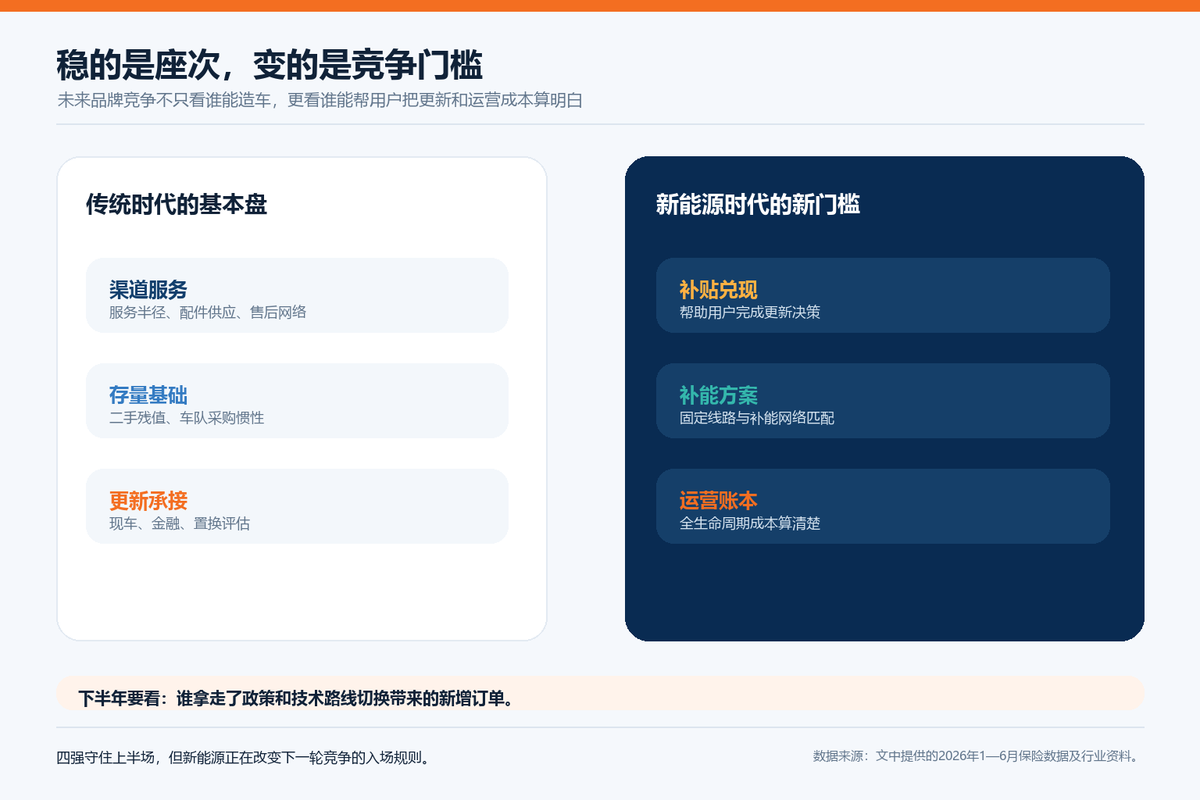The width and height of the screenshot is (1200, 800).
Task: Click the description 二手残值、车队采购惯性
Action: (x=187, y=418)
